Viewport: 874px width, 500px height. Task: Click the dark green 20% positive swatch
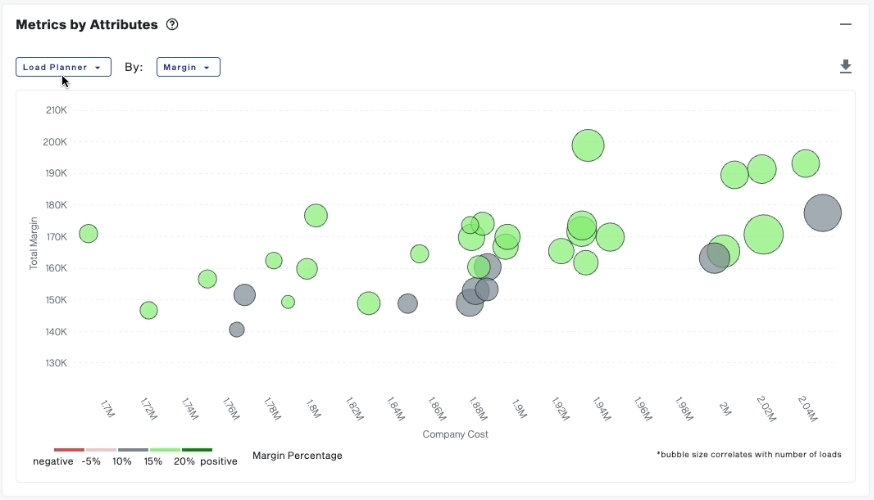coord(197,450)
